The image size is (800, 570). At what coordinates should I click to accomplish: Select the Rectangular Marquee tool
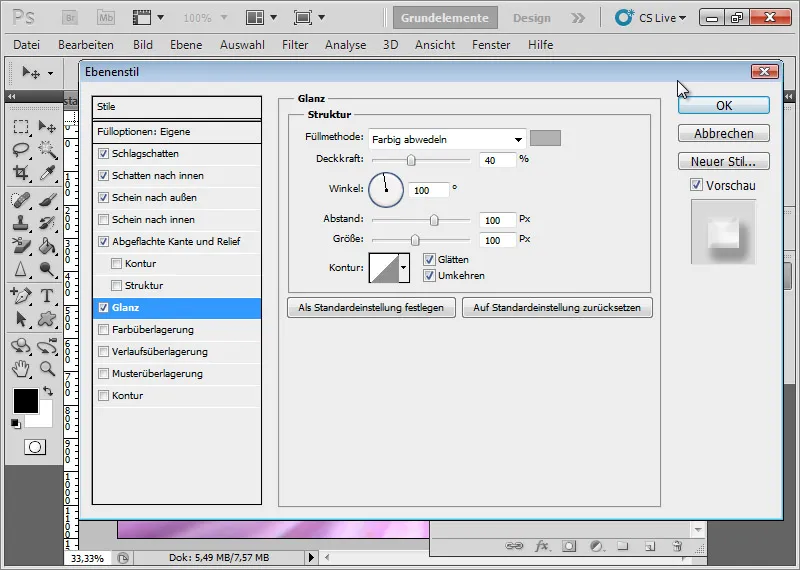click(x=21, y=126)
